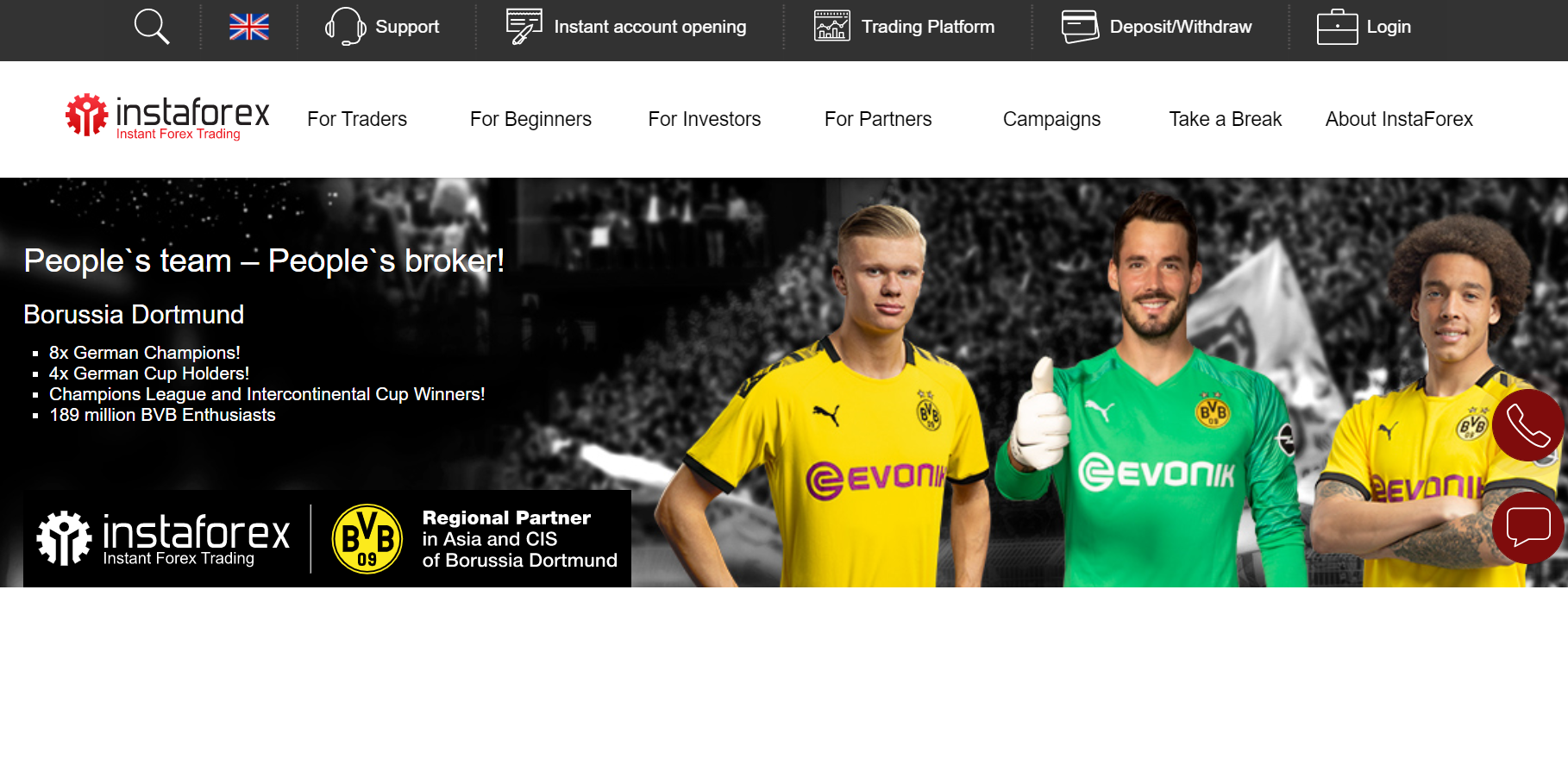Click the Login briefcase icon
Screen dimensions: 1568x778
[1337, 27]
